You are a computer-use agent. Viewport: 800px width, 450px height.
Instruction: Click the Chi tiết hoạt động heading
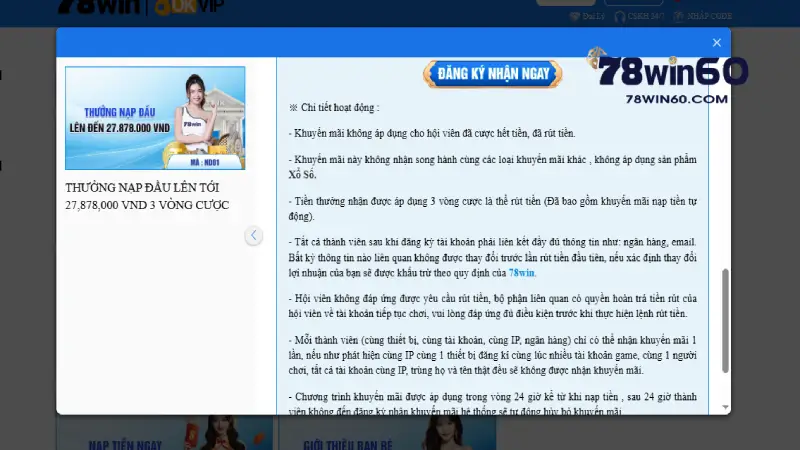pyautogui.click(x=334, y=108)
